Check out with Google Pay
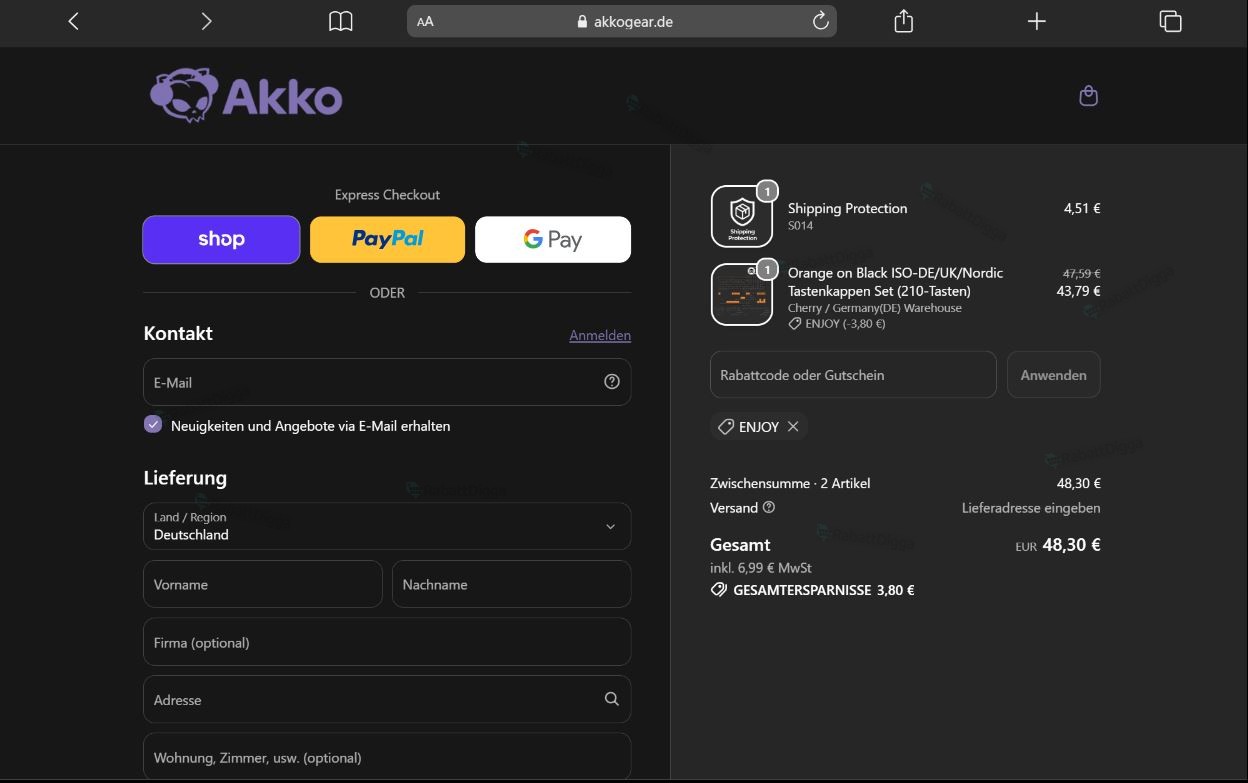The height and width of the screenshot is (783, 1248). pyautogui.click(x=553, y=240)
